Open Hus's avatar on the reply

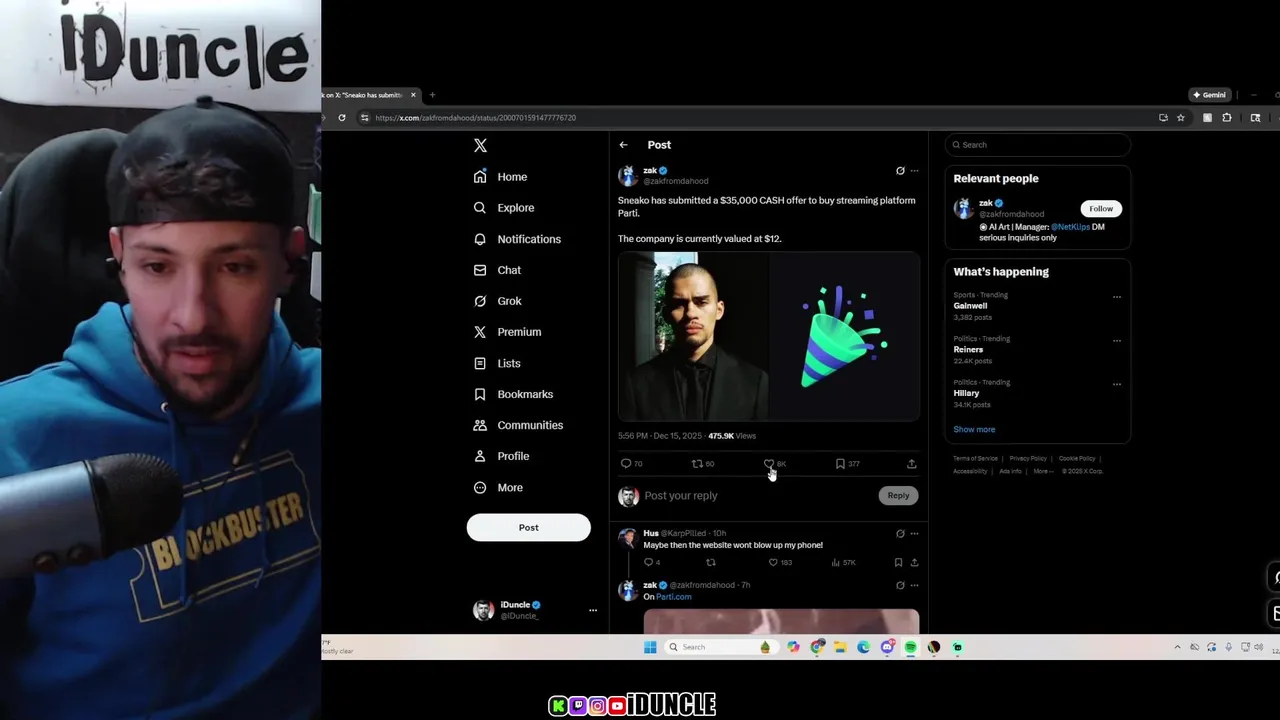(x=628, y=538)
